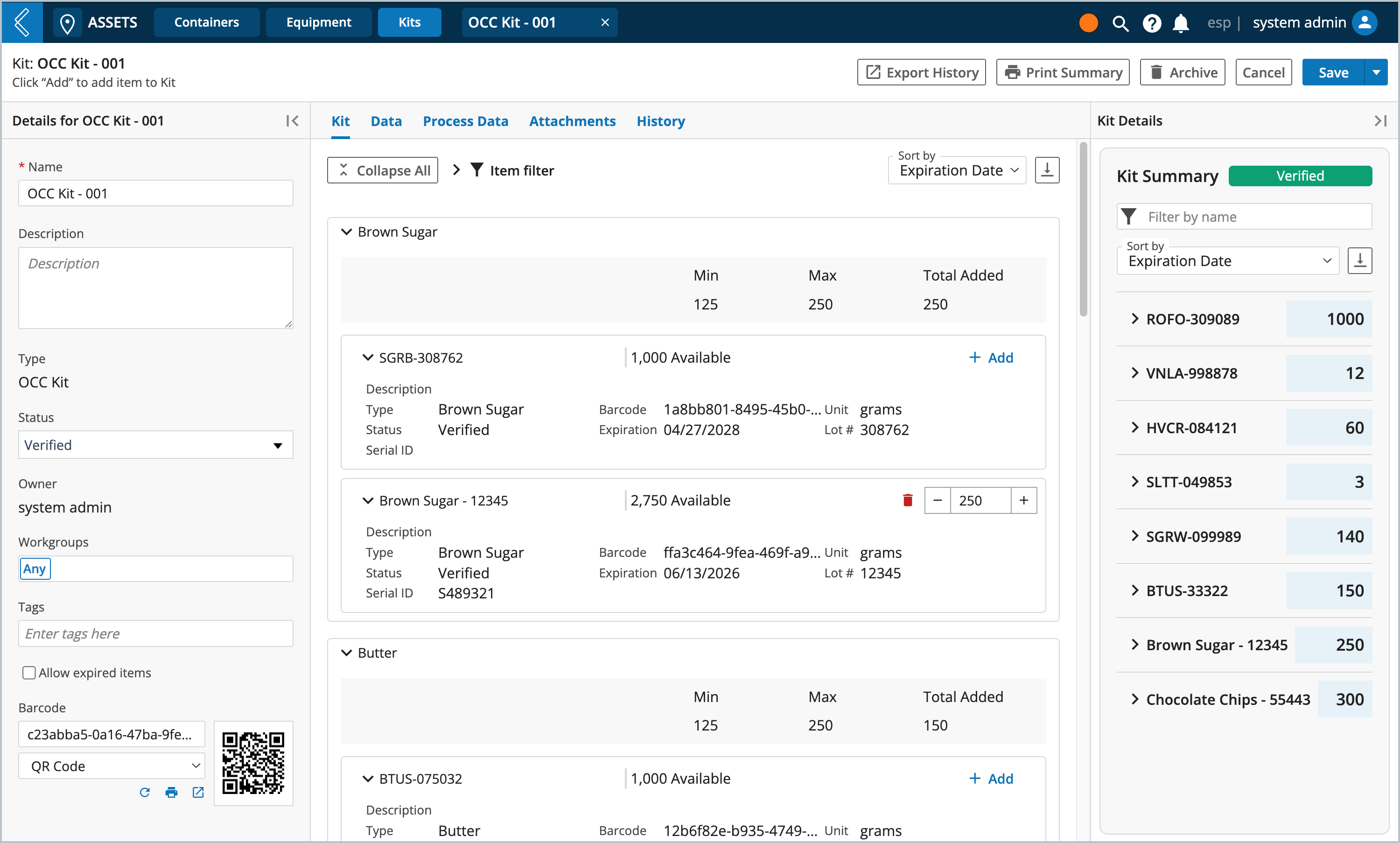Download Kit Summary list via download icon
Screen dimensions: 1400x843
coord(1360,260)
